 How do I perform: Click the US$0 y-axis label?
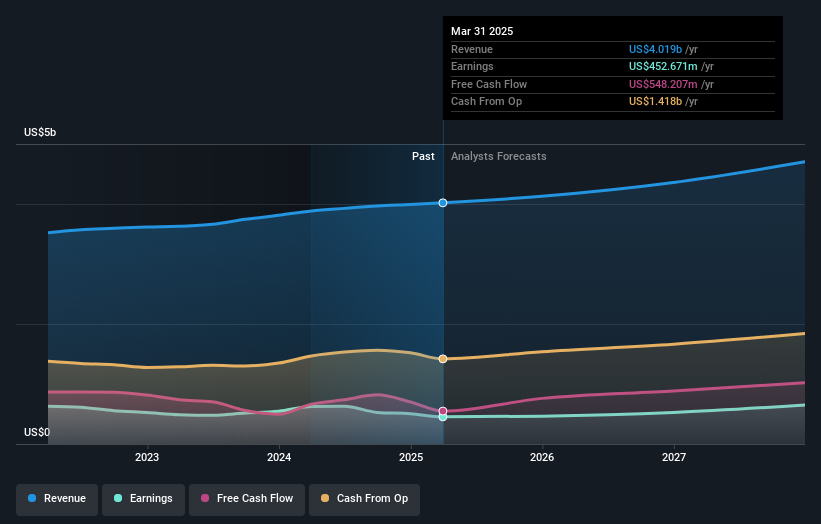point(37,432)
